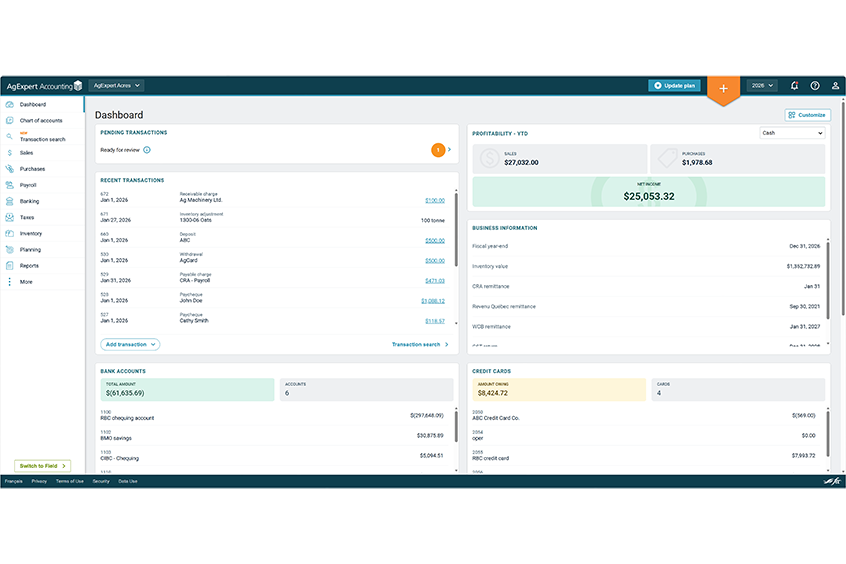Click the Update plan button

tap(674, 85)
